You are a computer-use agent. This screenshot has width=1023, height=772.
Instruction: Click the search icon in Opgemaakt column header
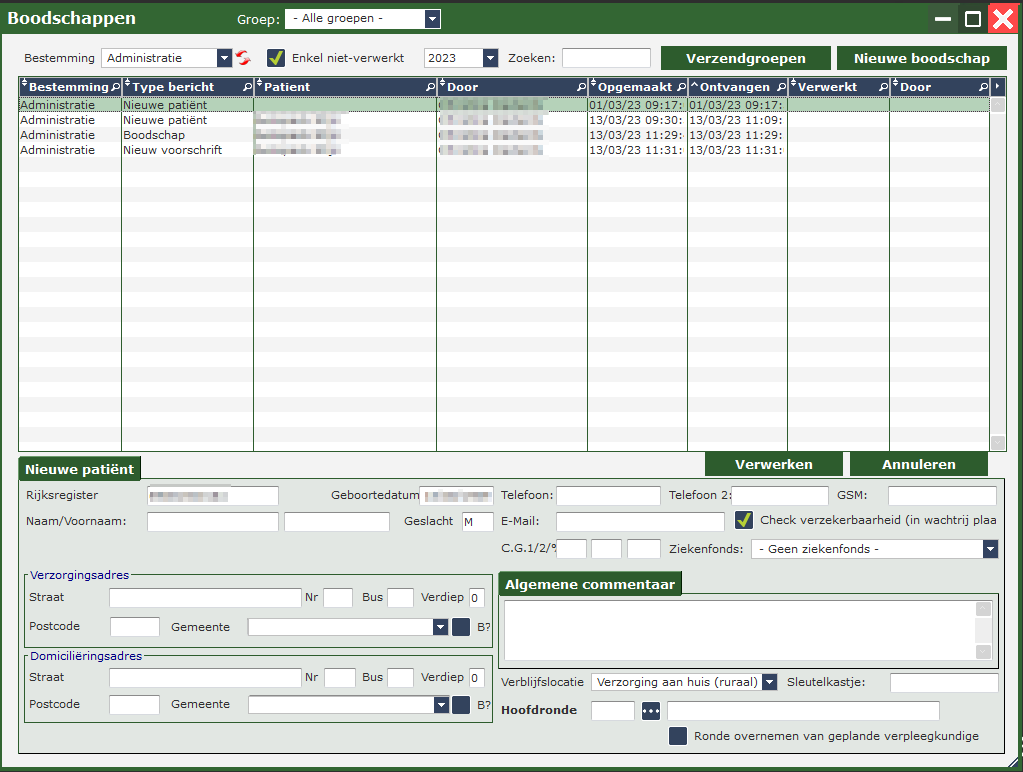680,87
